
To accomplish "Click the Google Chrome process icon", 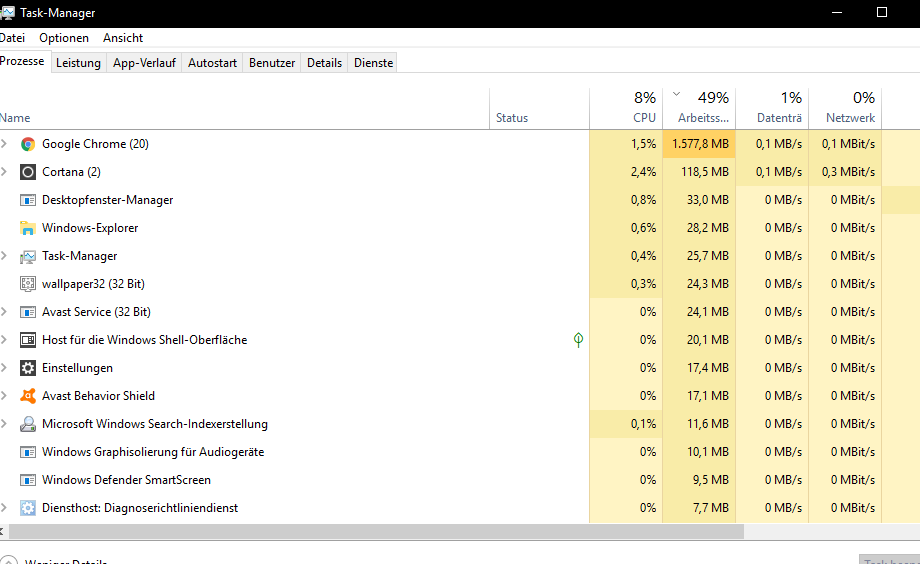I will 28,144.
